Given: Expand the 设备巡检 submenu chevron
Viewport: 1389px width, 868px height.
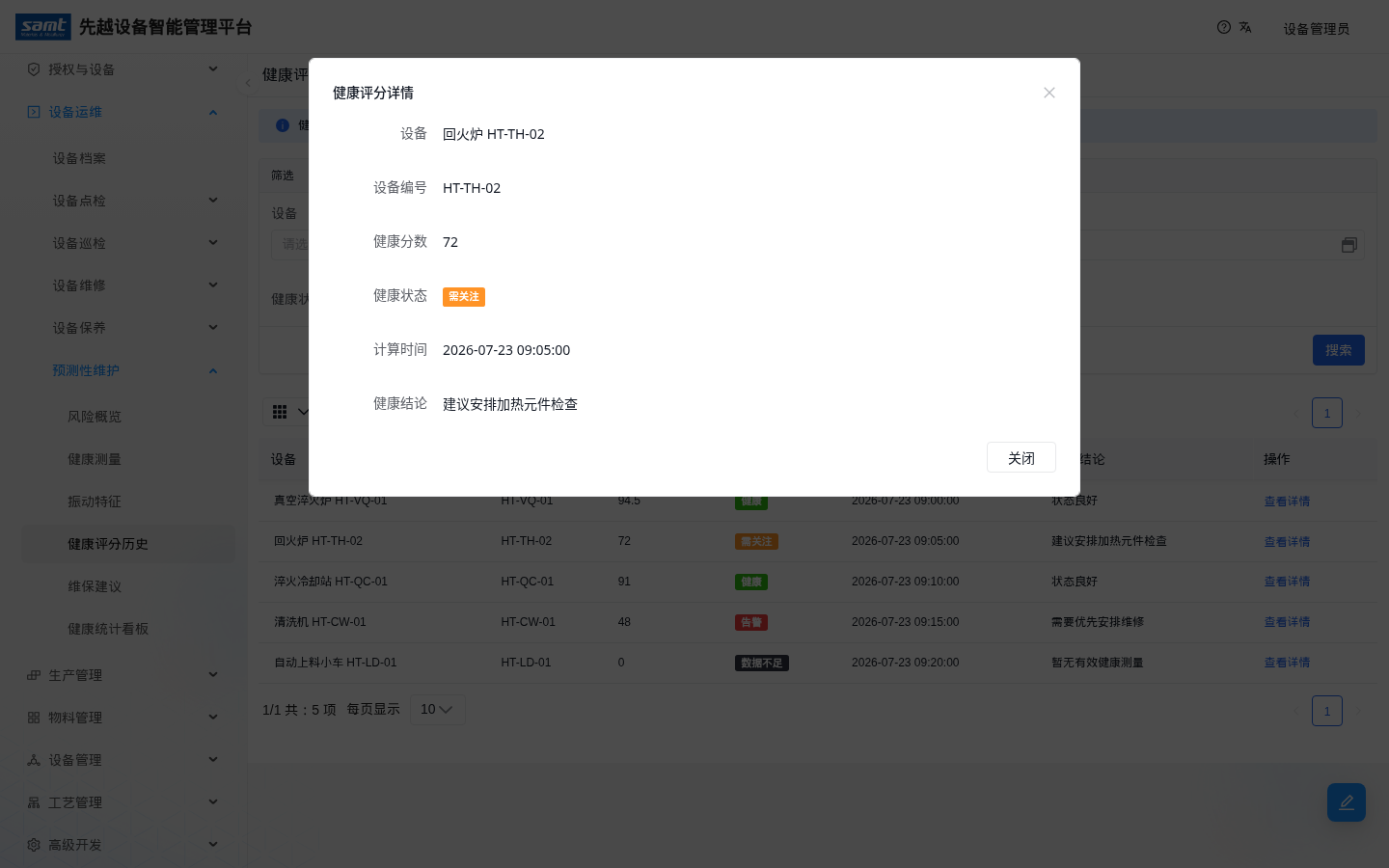Looking at the screenshot, I should tap(213, 243).
